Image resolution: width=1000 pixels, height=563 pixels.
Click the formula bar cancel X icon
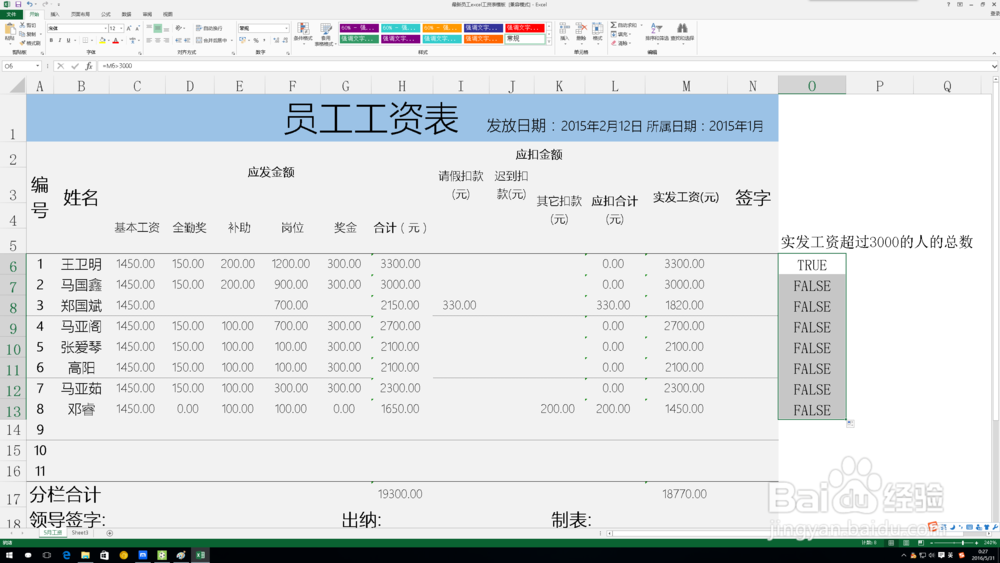[x=61, y=66]
